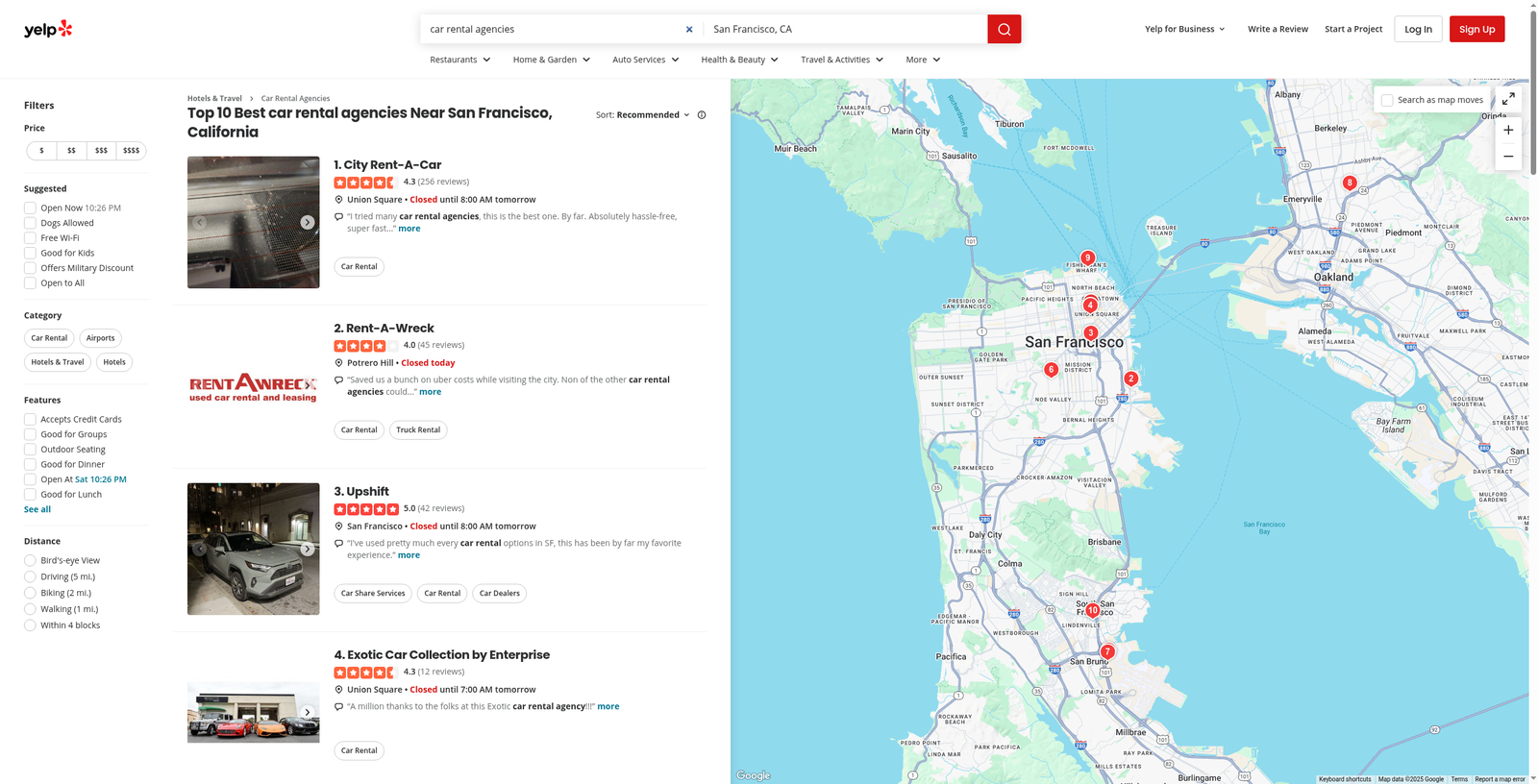Open the Yelp for Business dropdown

click(x=1185, y=29)
